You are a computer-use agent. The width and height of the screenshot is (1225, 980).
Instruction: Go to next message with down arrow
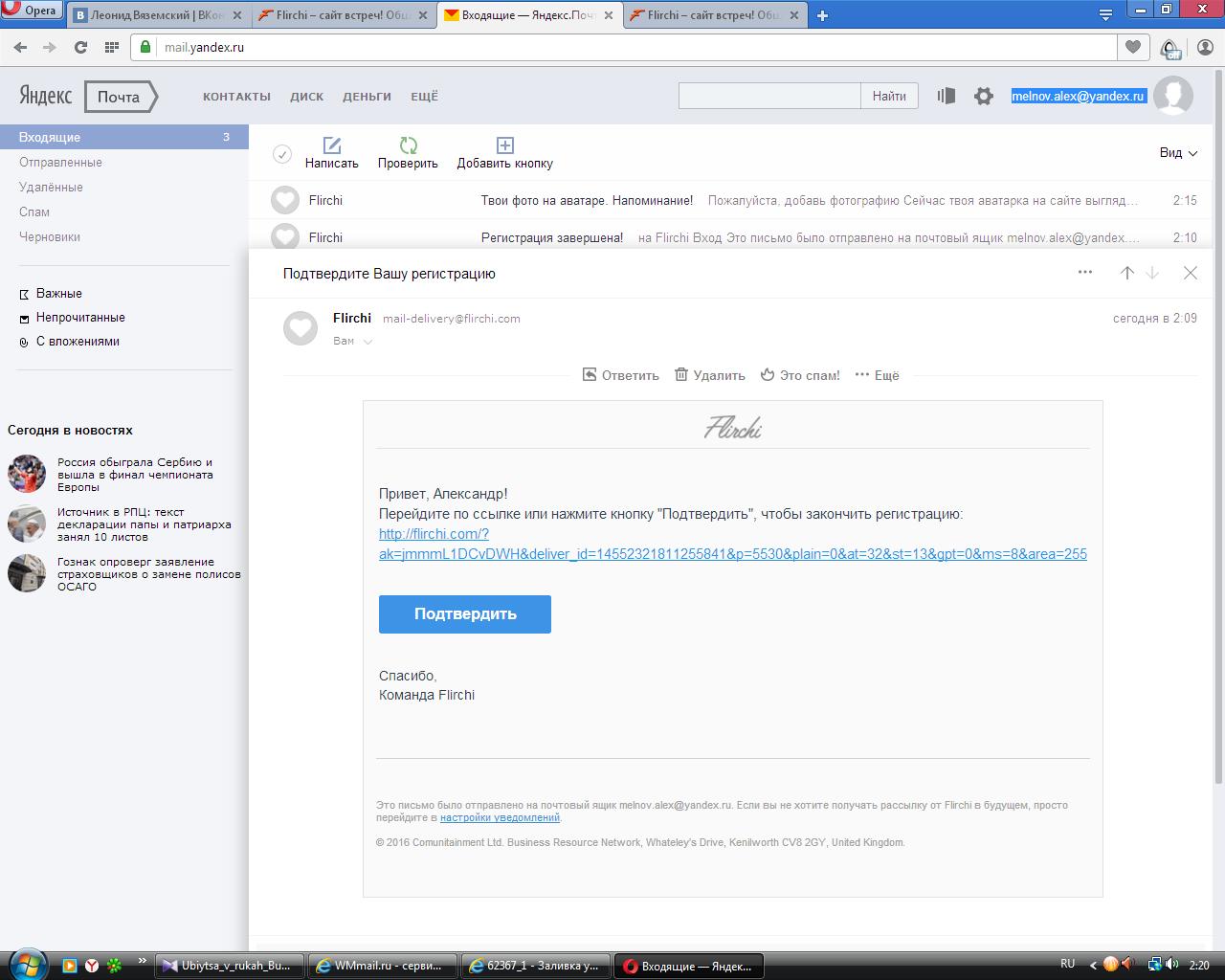tap(1152, 273)
